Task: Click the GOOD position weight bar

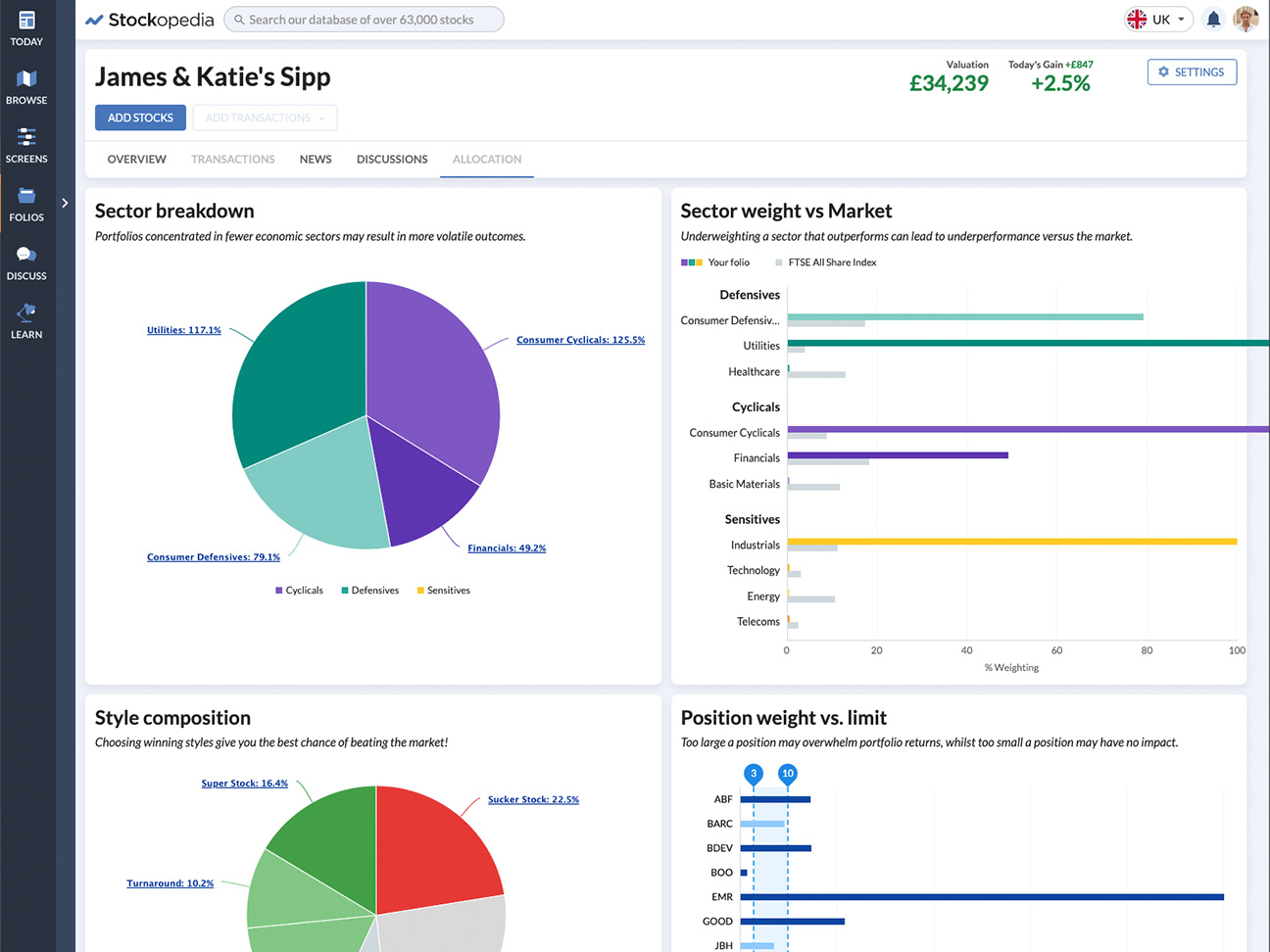Action: 793,921
